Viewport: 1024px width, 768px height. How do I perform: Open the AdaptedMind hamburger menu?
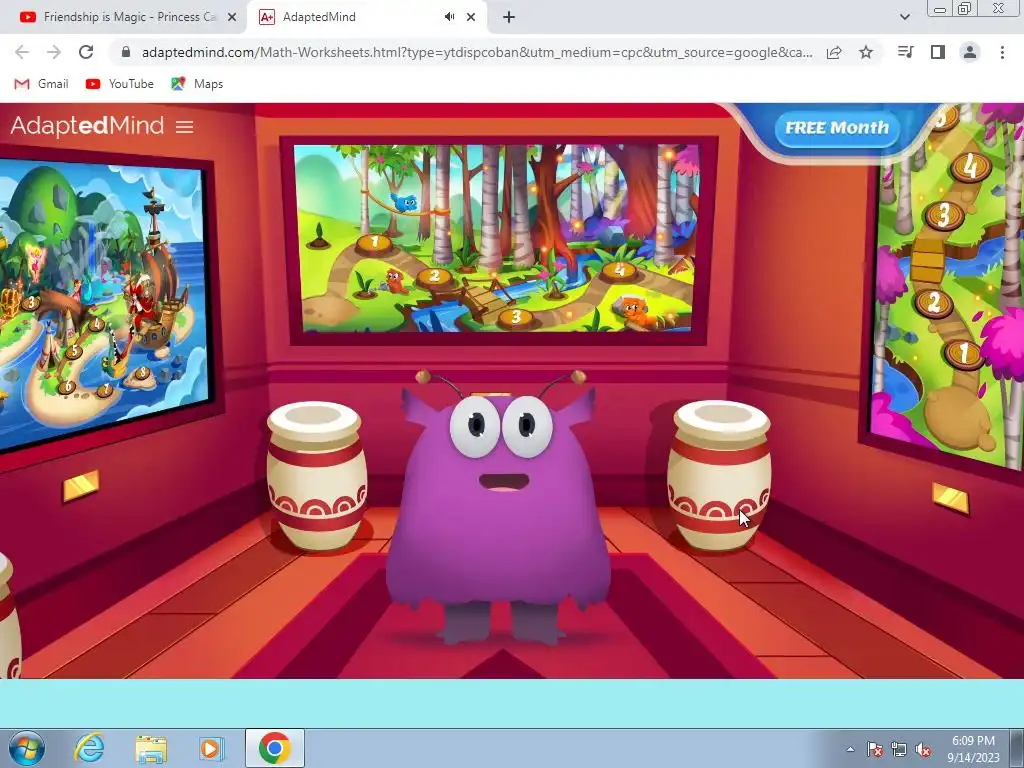[x=185, y=127]
